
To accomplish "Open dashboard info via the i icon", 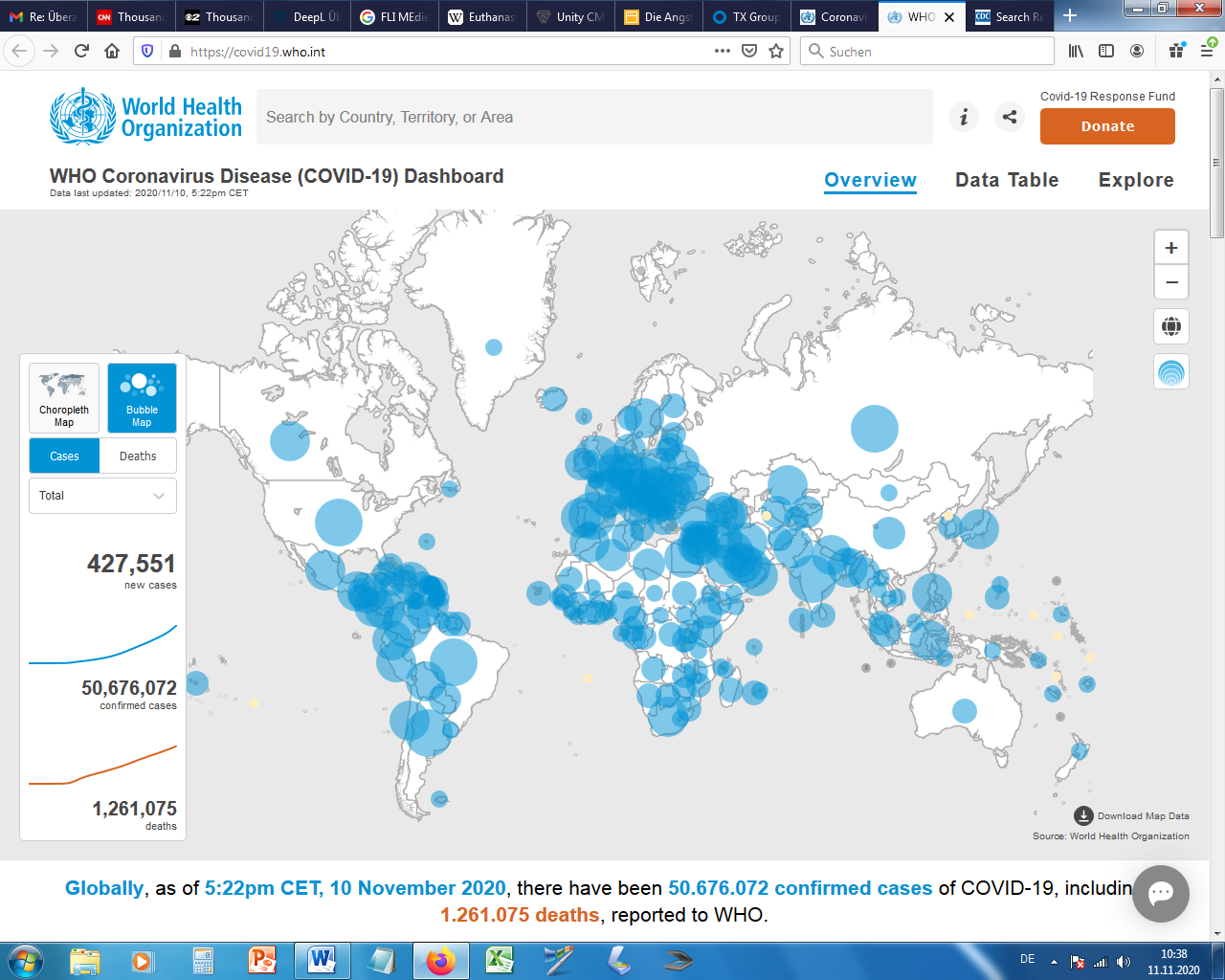I will [963, 117].
